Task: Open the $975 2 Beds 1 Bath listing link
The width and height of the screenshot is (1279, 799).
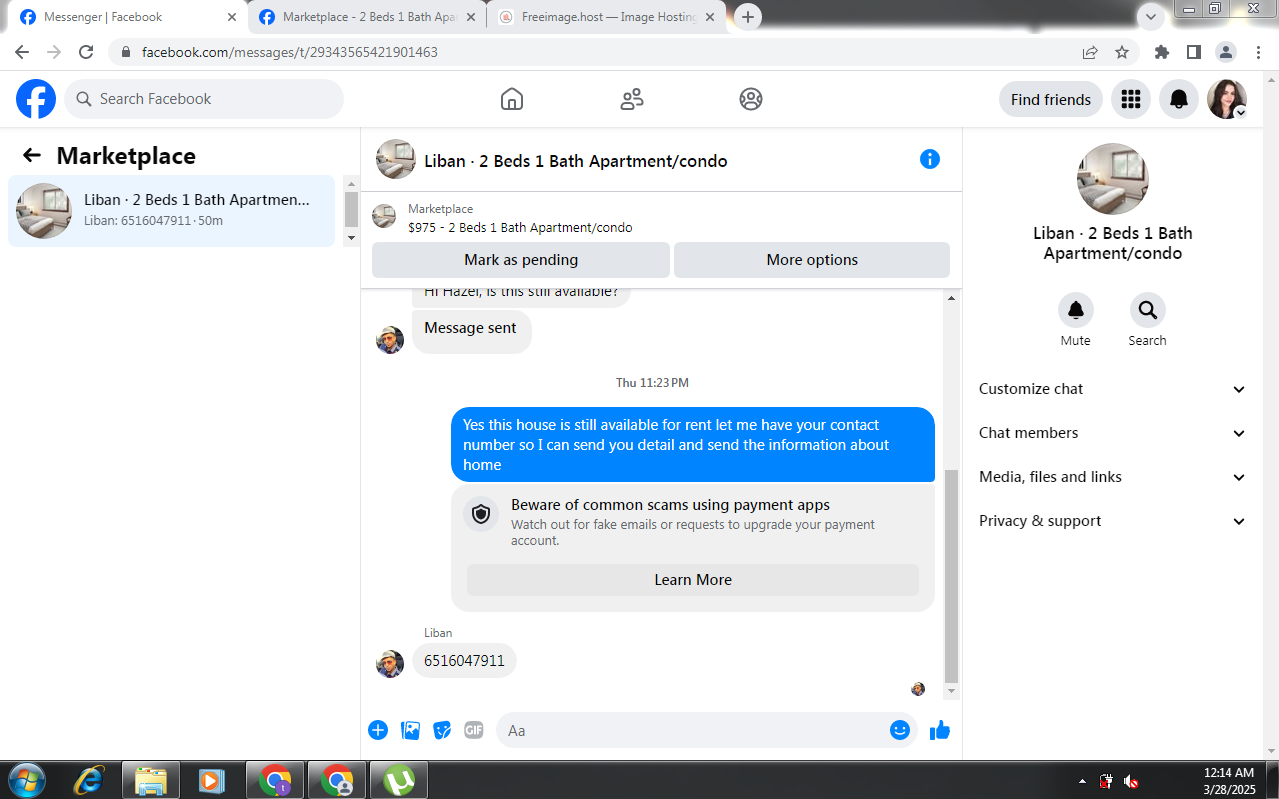Action: [x=520, y=227]
